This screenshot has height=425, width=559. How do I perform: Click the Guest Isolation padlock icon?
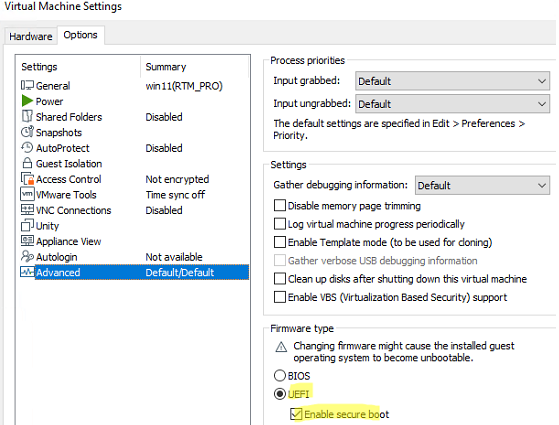tap(27, 163)
